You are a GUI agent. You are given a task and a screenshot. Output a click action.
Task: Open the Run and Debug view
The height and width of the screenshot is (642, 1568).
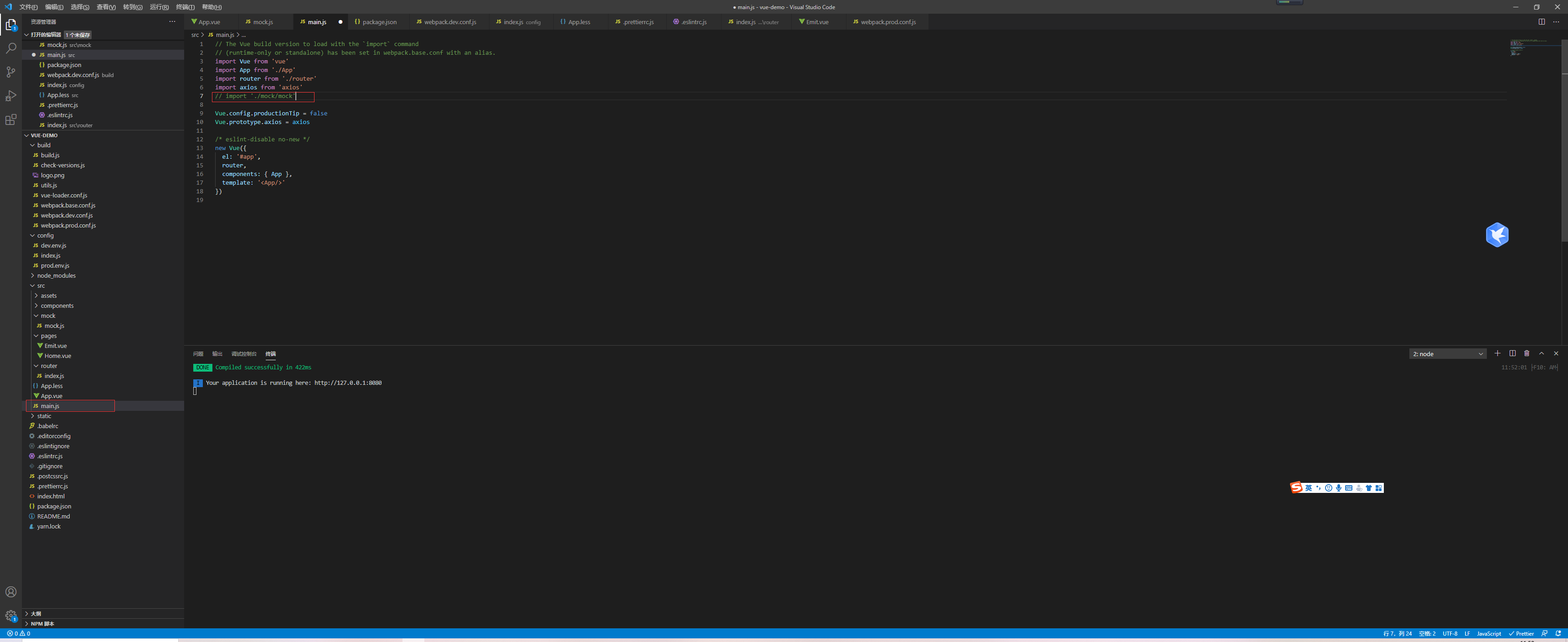tap(11, 96)
